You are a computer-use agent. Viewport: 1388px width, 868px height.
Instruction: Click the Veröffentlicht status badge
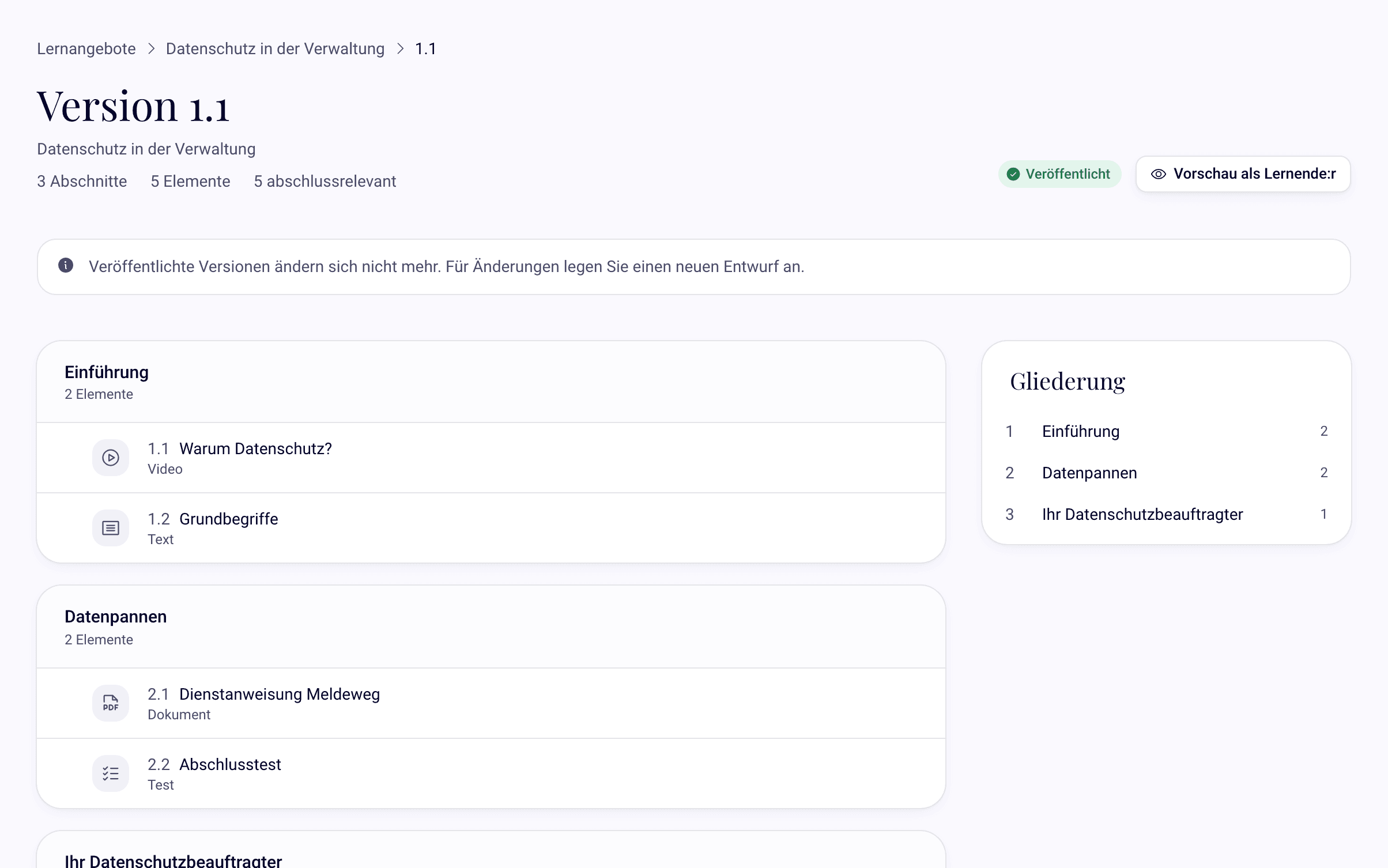1059,174
